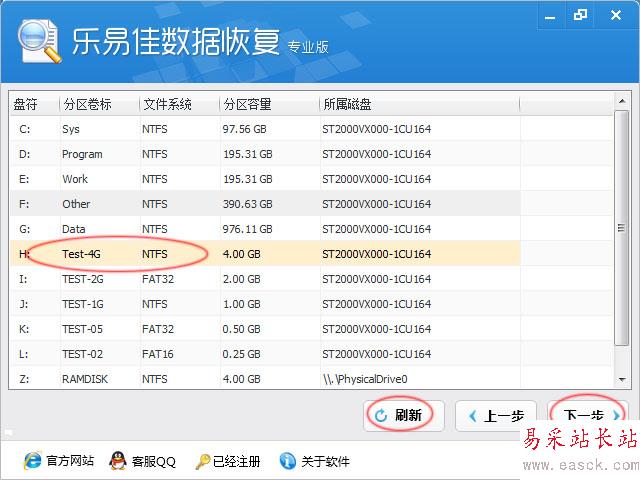Open the 官方网站 link
The image size is (640, 480).
[70, 461]
